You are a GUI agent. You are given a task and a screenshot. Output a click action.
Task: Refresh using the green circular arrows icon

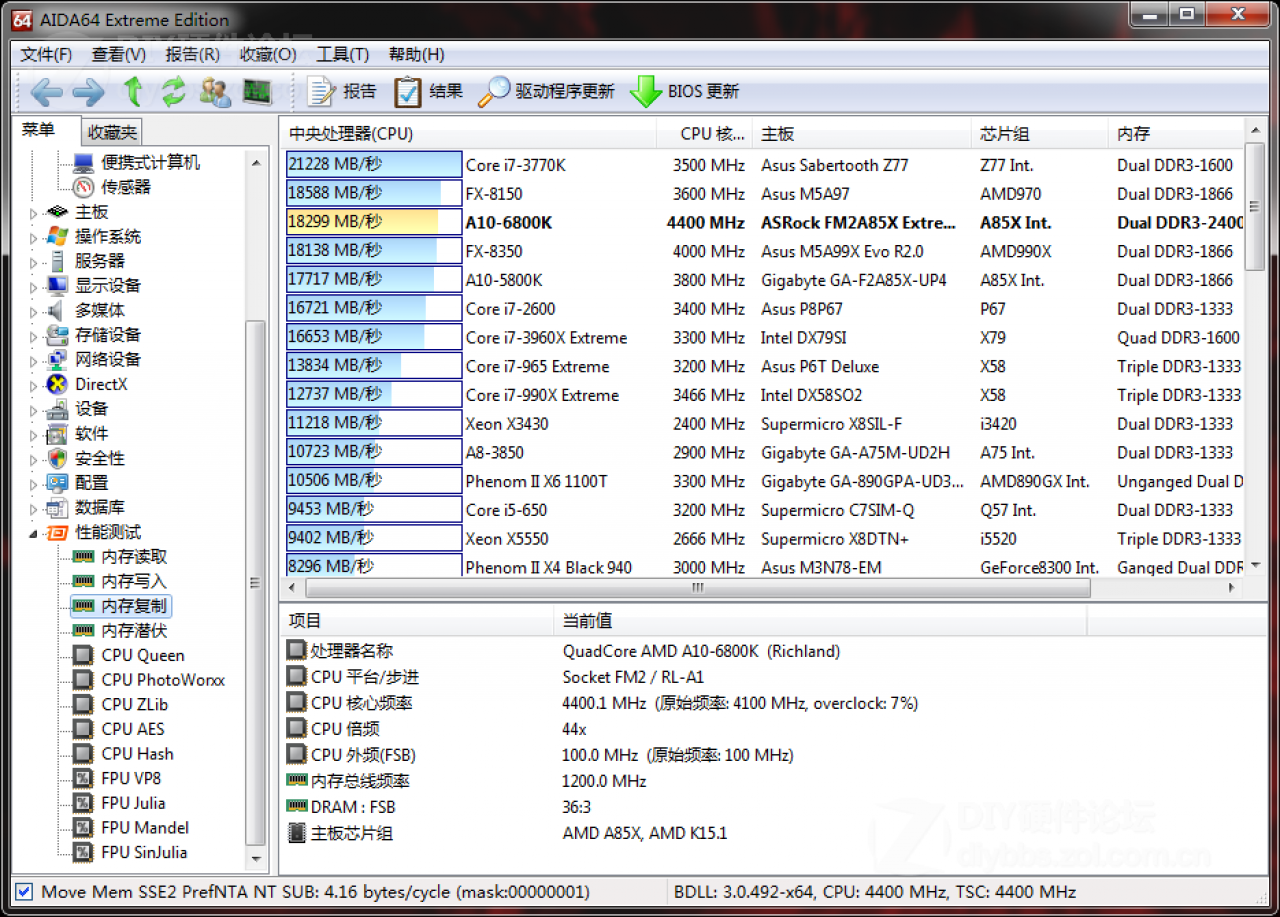tap(174, 92)
